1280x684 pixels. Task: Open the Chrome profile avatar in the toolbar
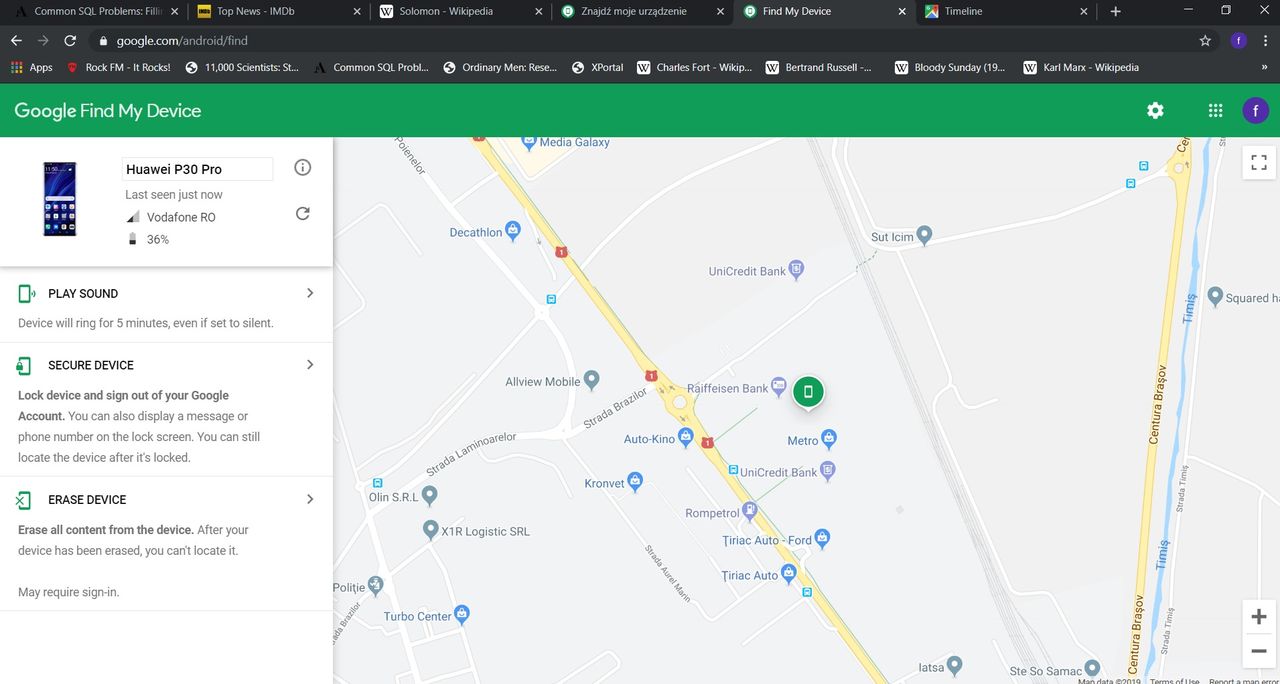[x=1239, y=41]
